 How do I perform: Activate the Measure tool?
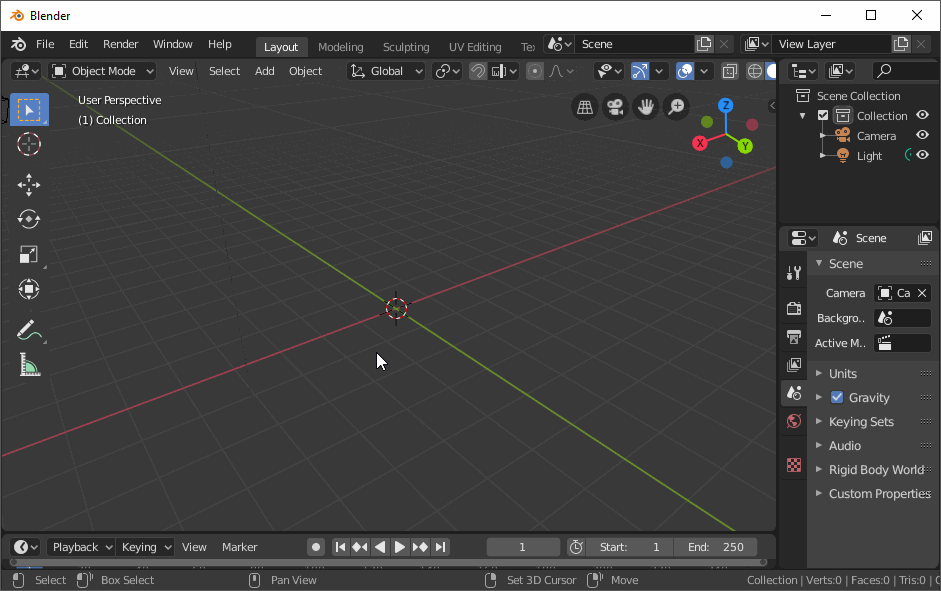tap(29, 364)
